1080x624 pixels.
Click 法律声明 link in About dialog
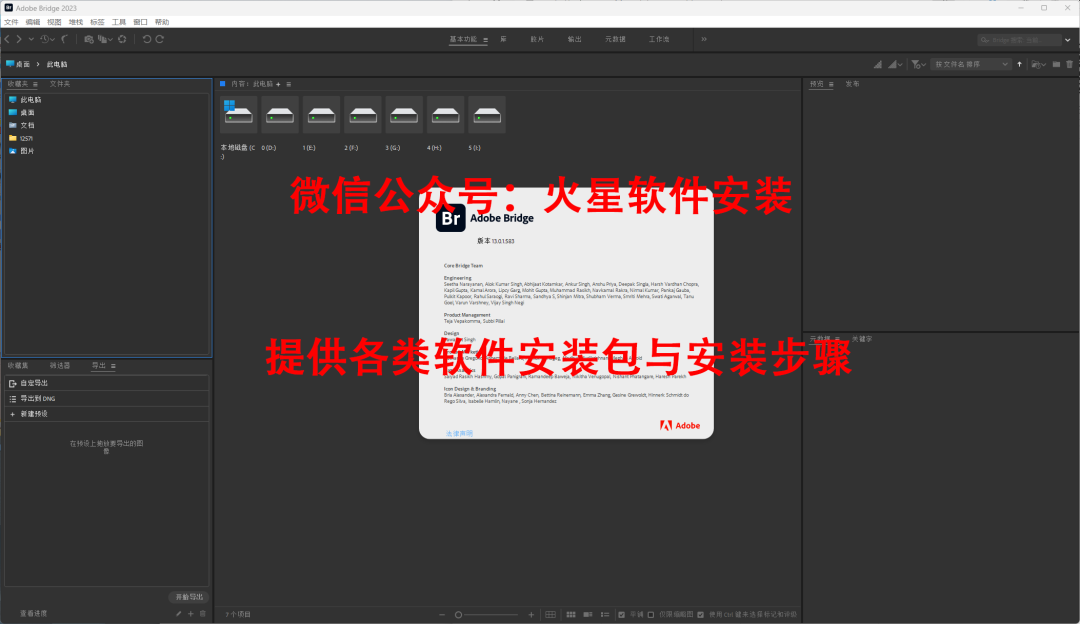(459, 433)
